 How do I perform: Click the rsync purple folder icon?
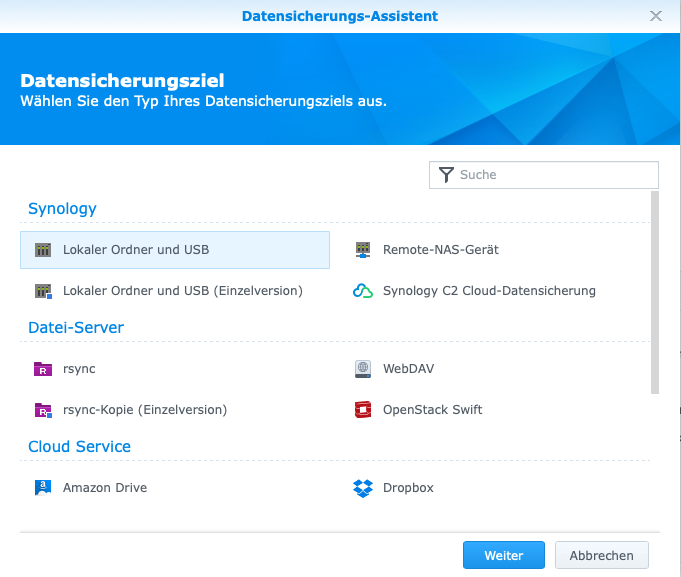pos(43,369)
